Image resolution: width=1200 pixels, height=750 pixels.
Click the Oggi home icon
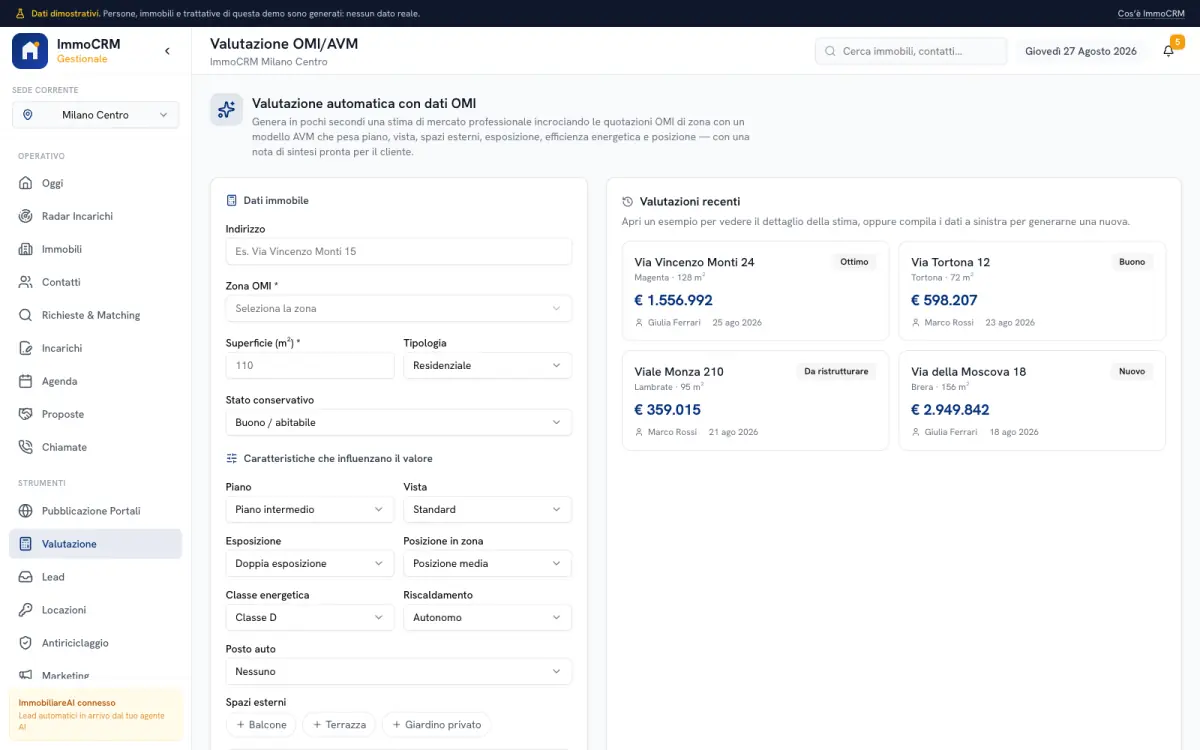(x=26, y=183)
